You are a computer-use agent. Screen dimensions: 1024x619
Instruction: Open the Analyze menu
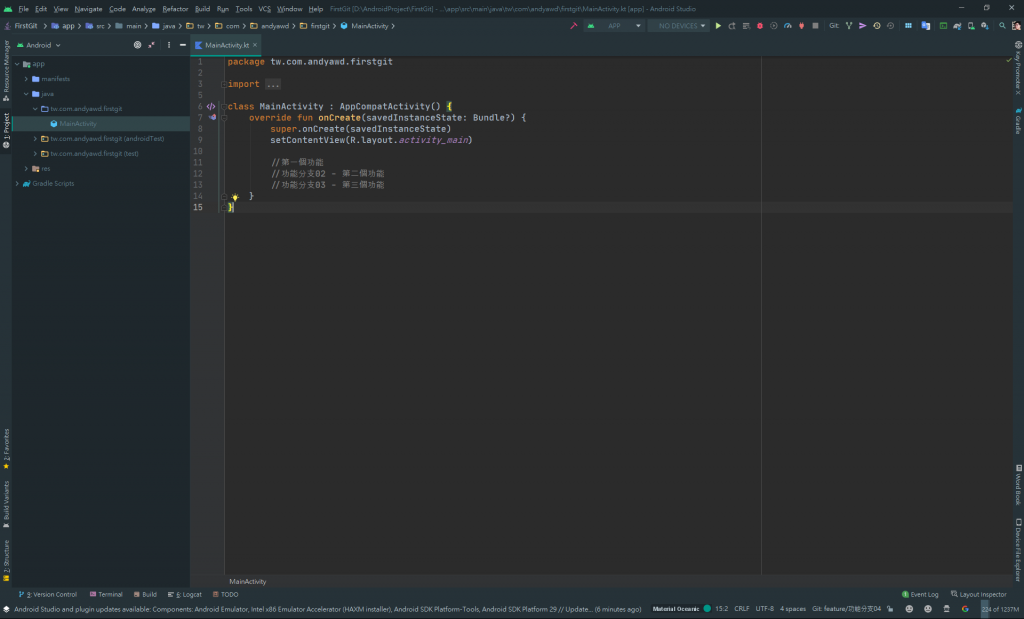coord(144,8)
